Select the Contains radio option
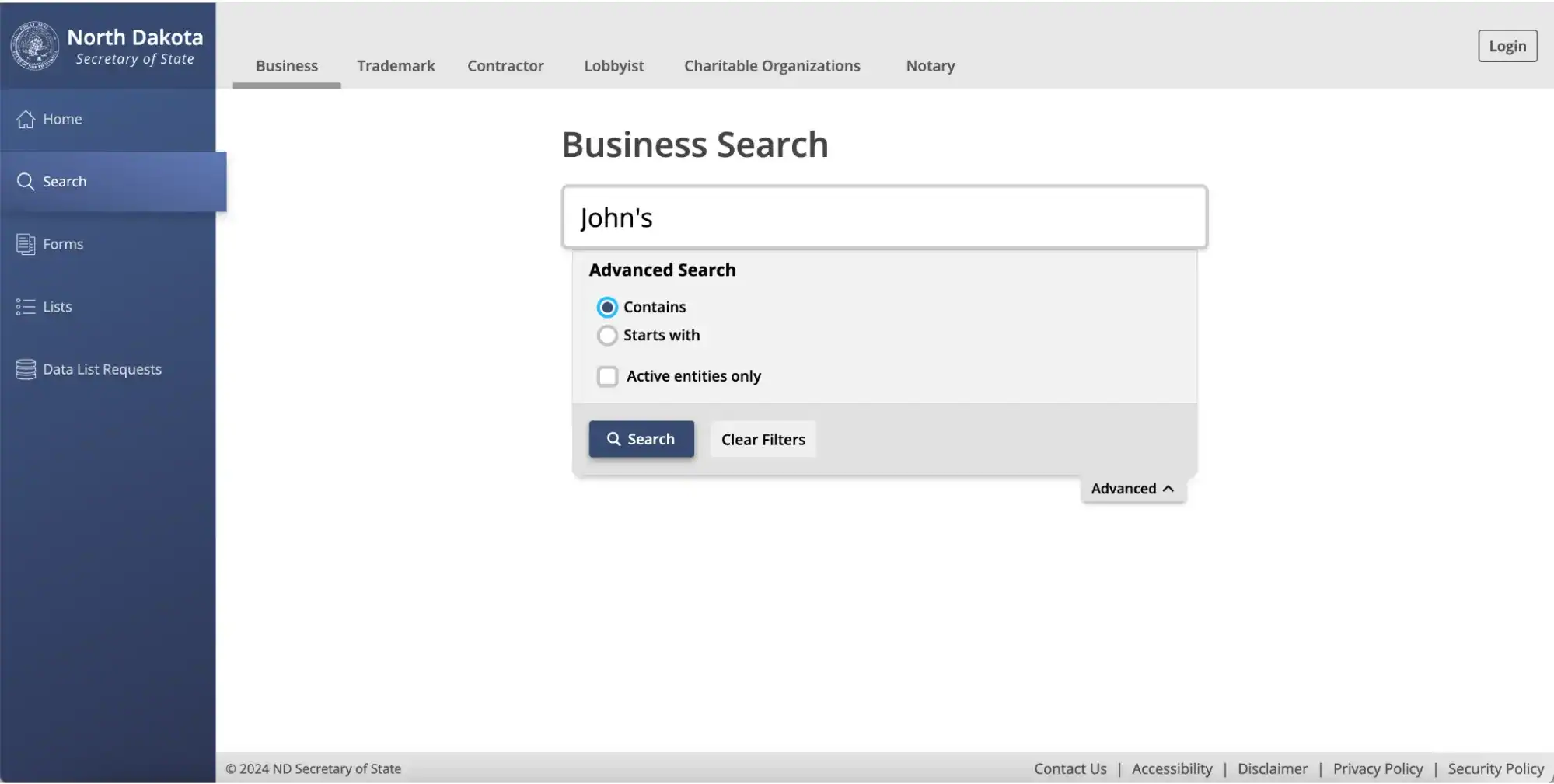Viewport: 1554px width, 784px height. pyautogui.click(x=607, y=307)
